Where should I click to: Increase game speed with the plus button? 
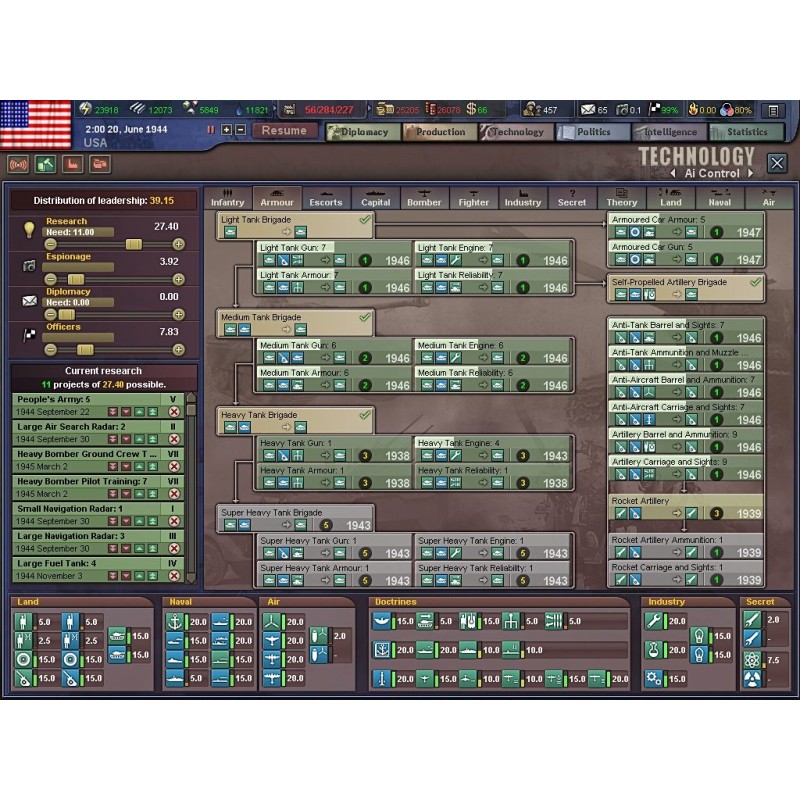pyautogui.click(x=227, y=130)
